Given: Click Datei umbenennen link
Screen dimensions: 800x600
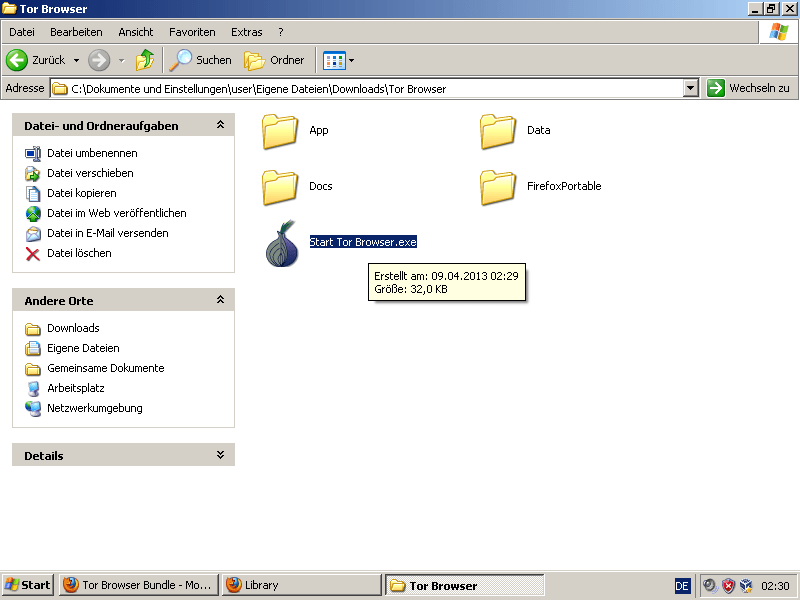Looking at the screenshot, I should pyautogui.click(x=92, y=153).
